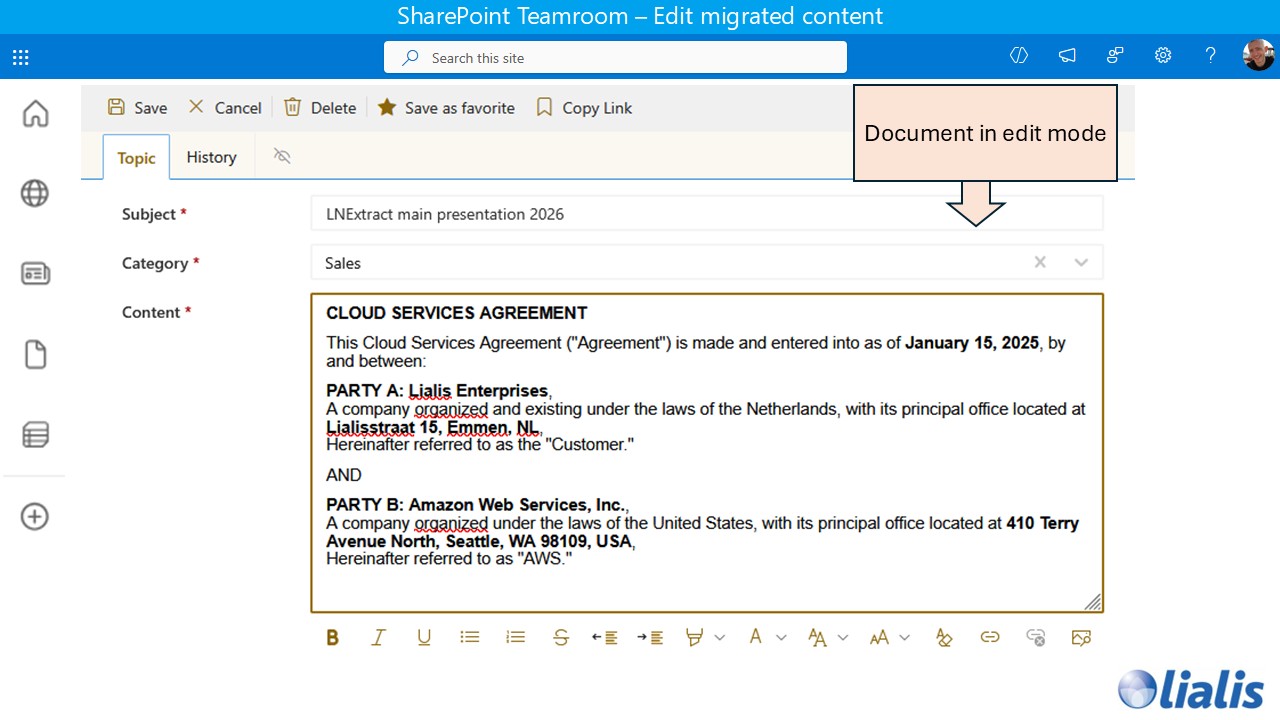
Task: Save the document with the Save button
Action: (138, 107)
